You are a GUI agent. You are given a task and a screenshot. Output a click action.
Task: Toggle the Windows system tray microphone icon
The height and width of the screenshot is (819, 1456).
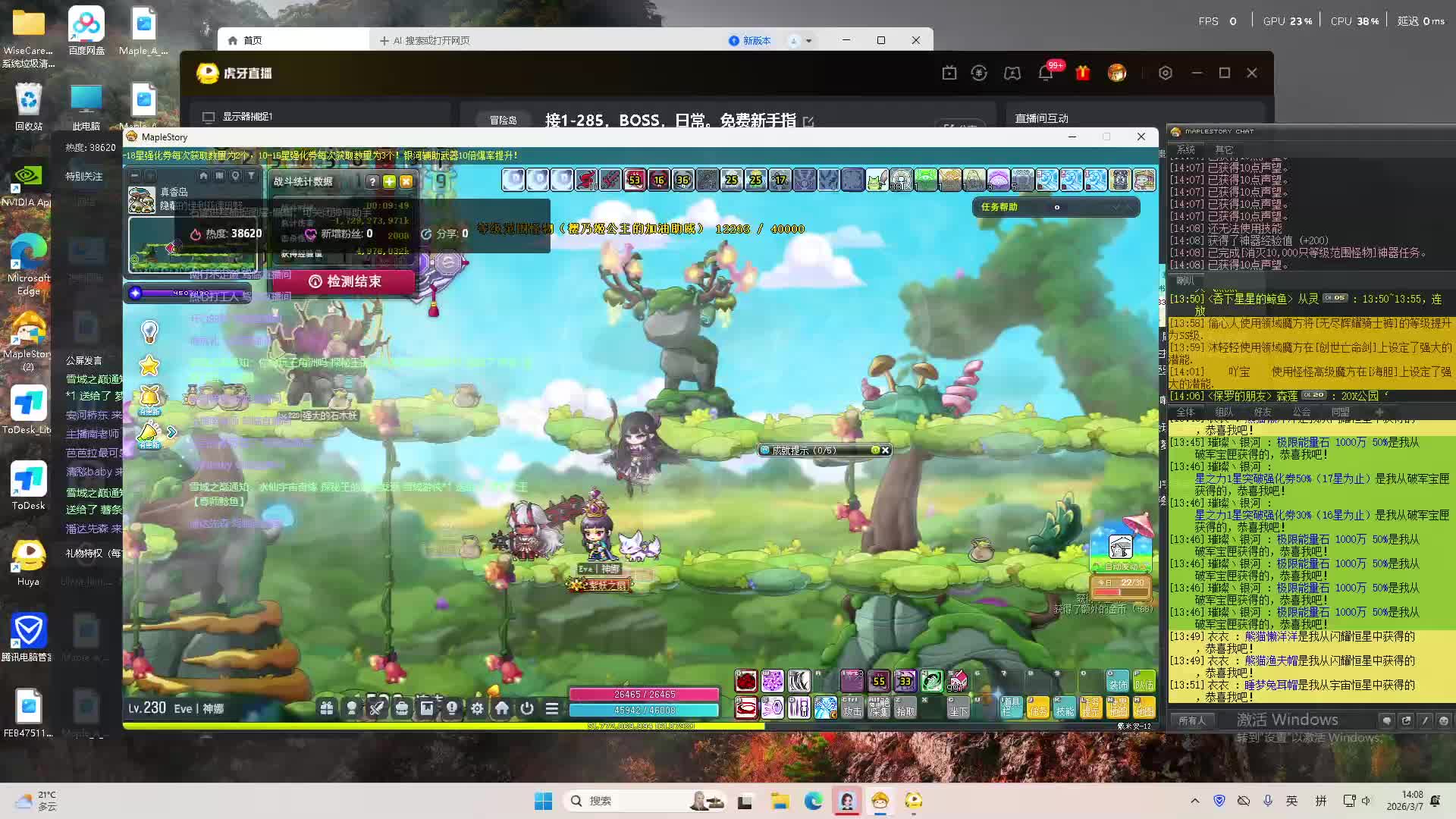[x=1267, y=801]
